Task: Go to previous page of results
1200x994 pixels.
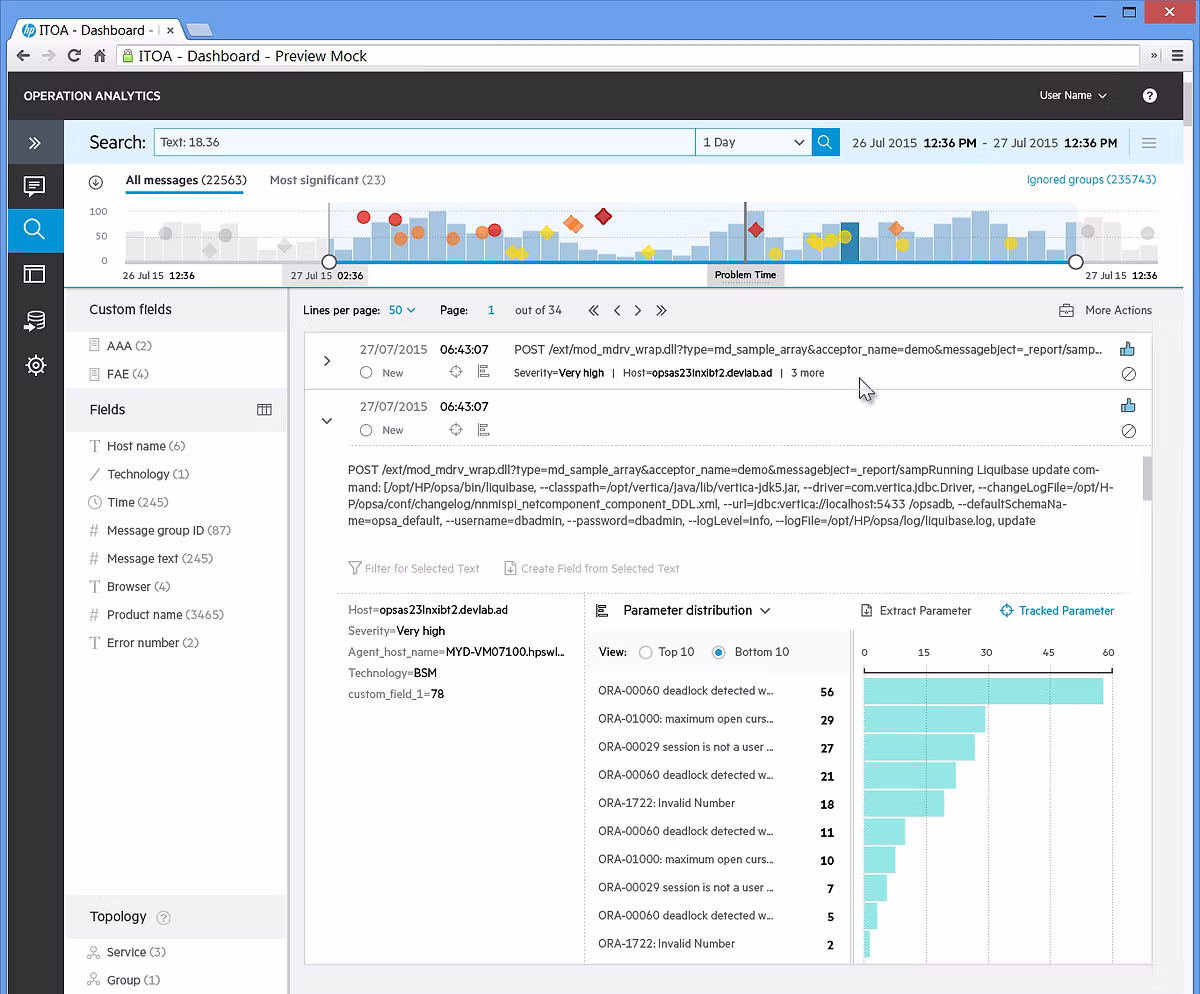Action: 617,311
